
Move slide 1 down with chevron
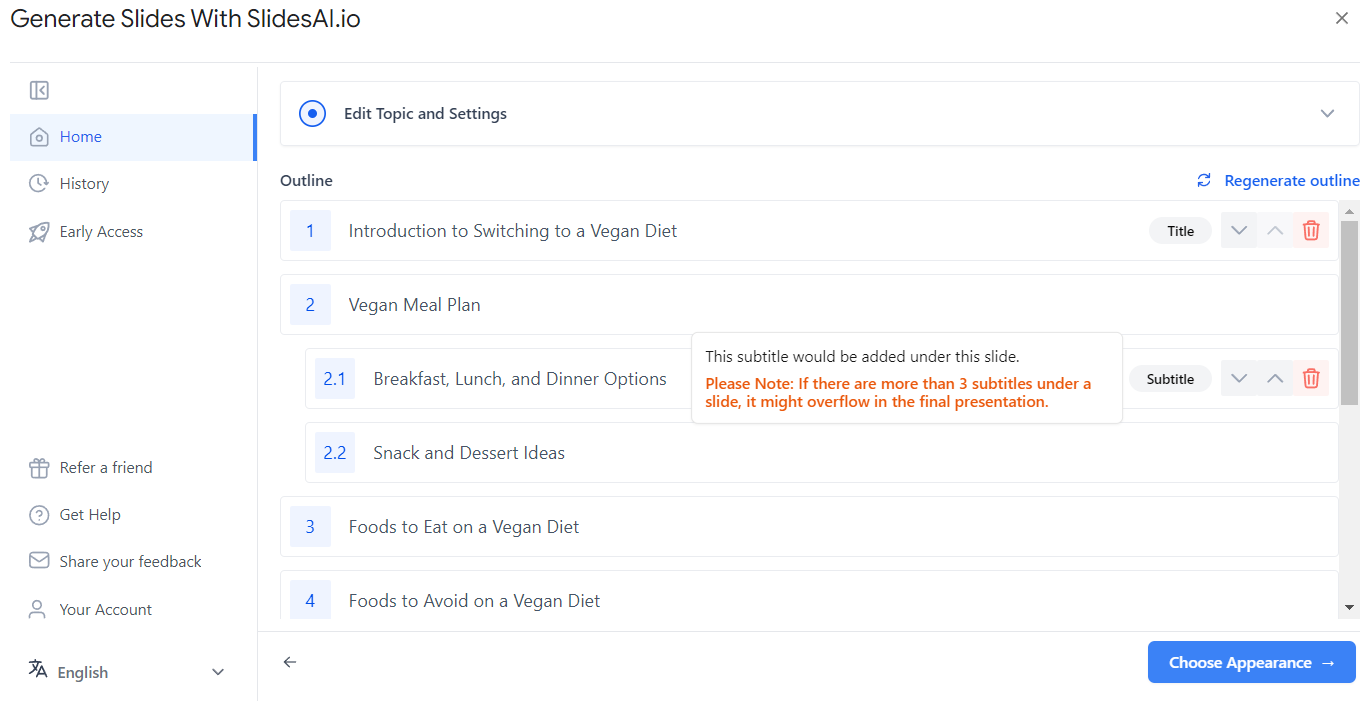[x=1239, y=231]
